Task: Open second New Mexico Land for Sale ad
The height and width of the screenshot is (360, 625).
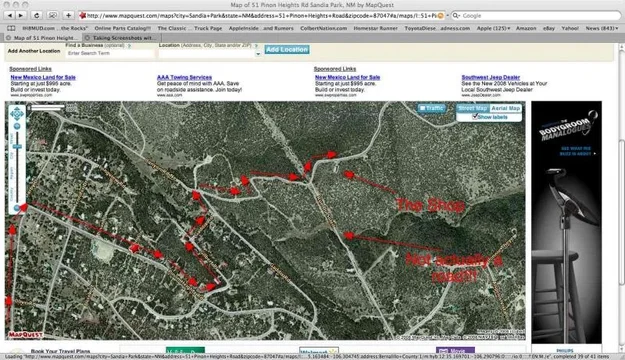Action: 348,77
